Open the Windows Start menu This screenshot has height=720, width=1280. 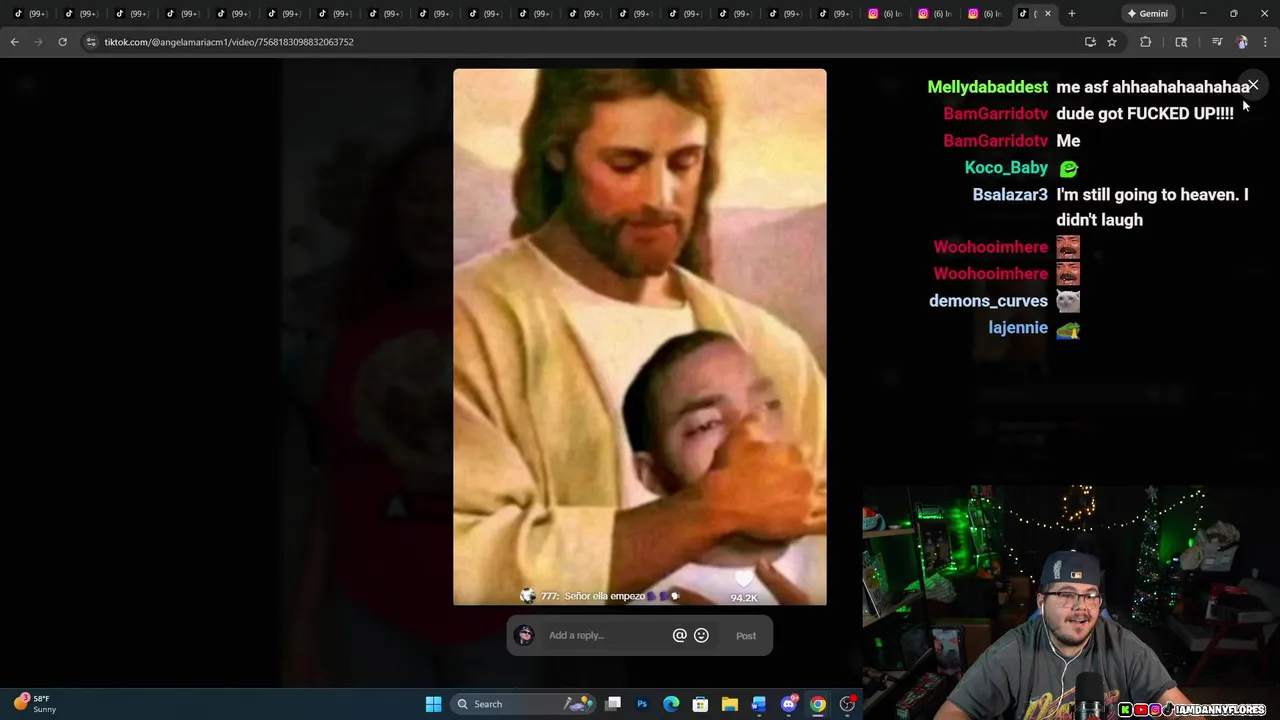pyautogui.click(x=433, y=704)
